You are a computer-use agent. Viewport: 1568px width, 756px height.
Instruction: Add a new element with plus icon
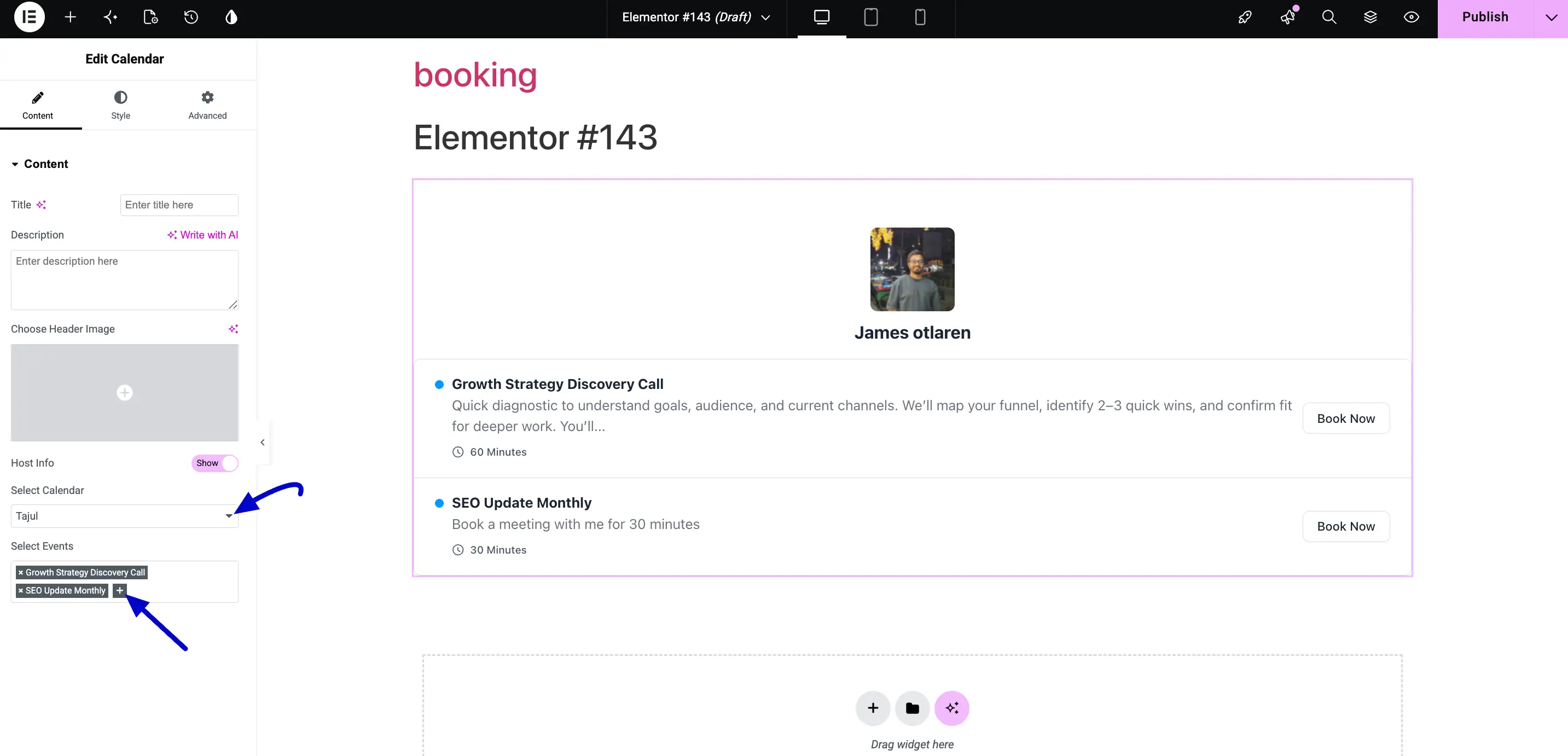tap(70, 17)
